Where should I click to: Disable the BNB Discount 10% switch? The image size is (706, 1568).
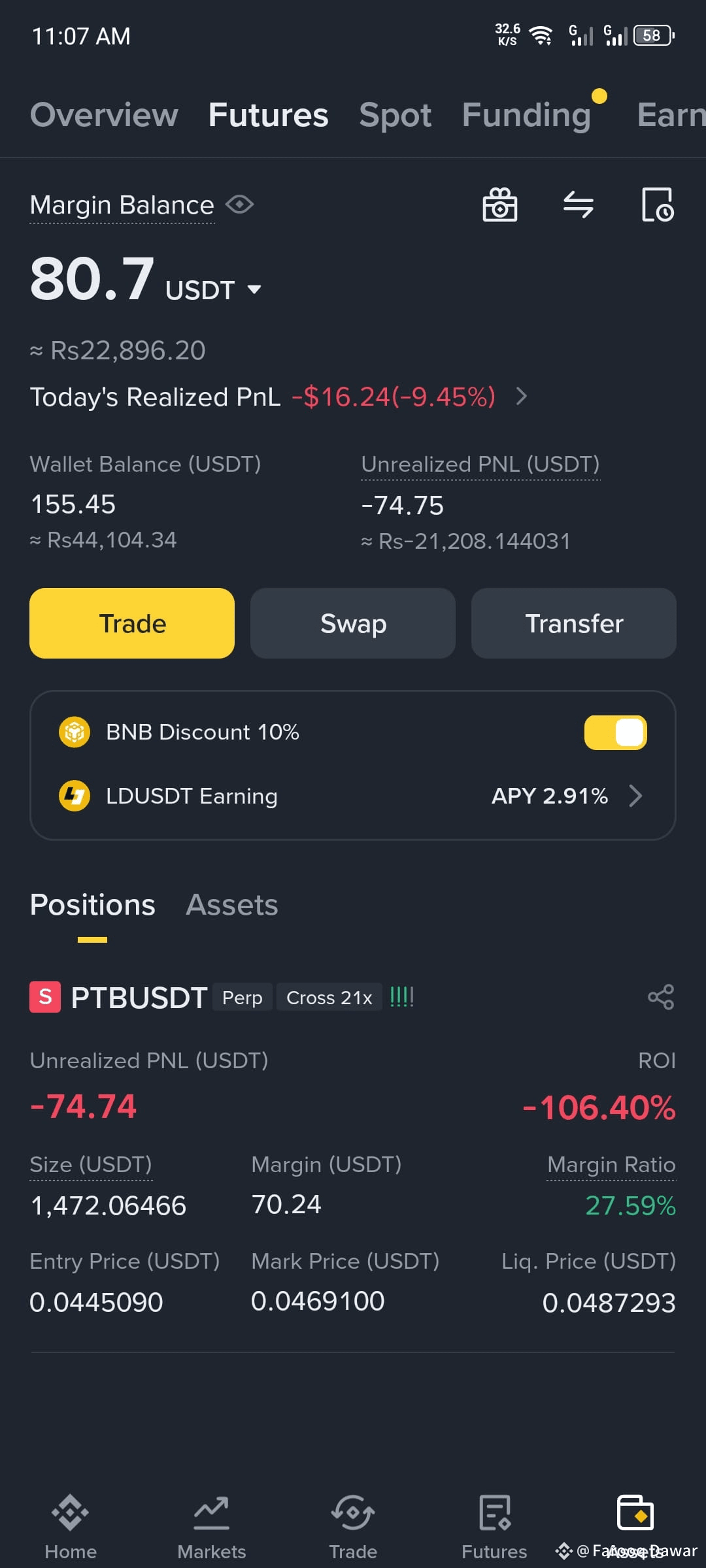[615, 732]
